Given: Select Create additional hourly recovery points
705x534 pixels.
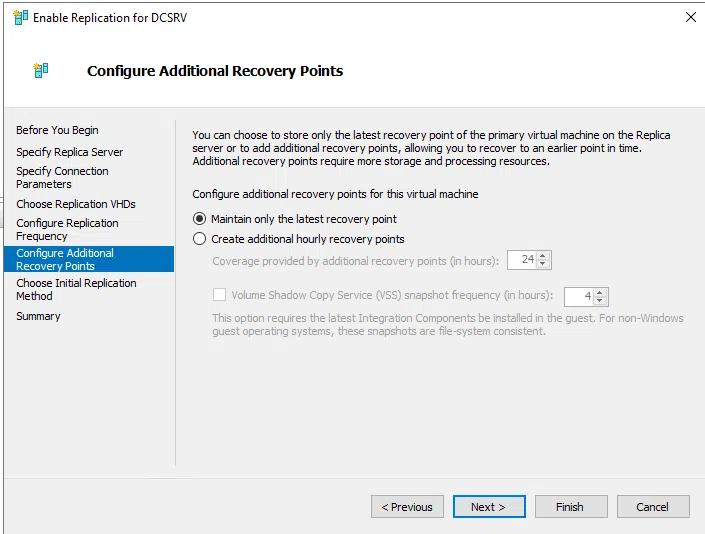Looking at the screenshot, I should [x=200, y=239].
